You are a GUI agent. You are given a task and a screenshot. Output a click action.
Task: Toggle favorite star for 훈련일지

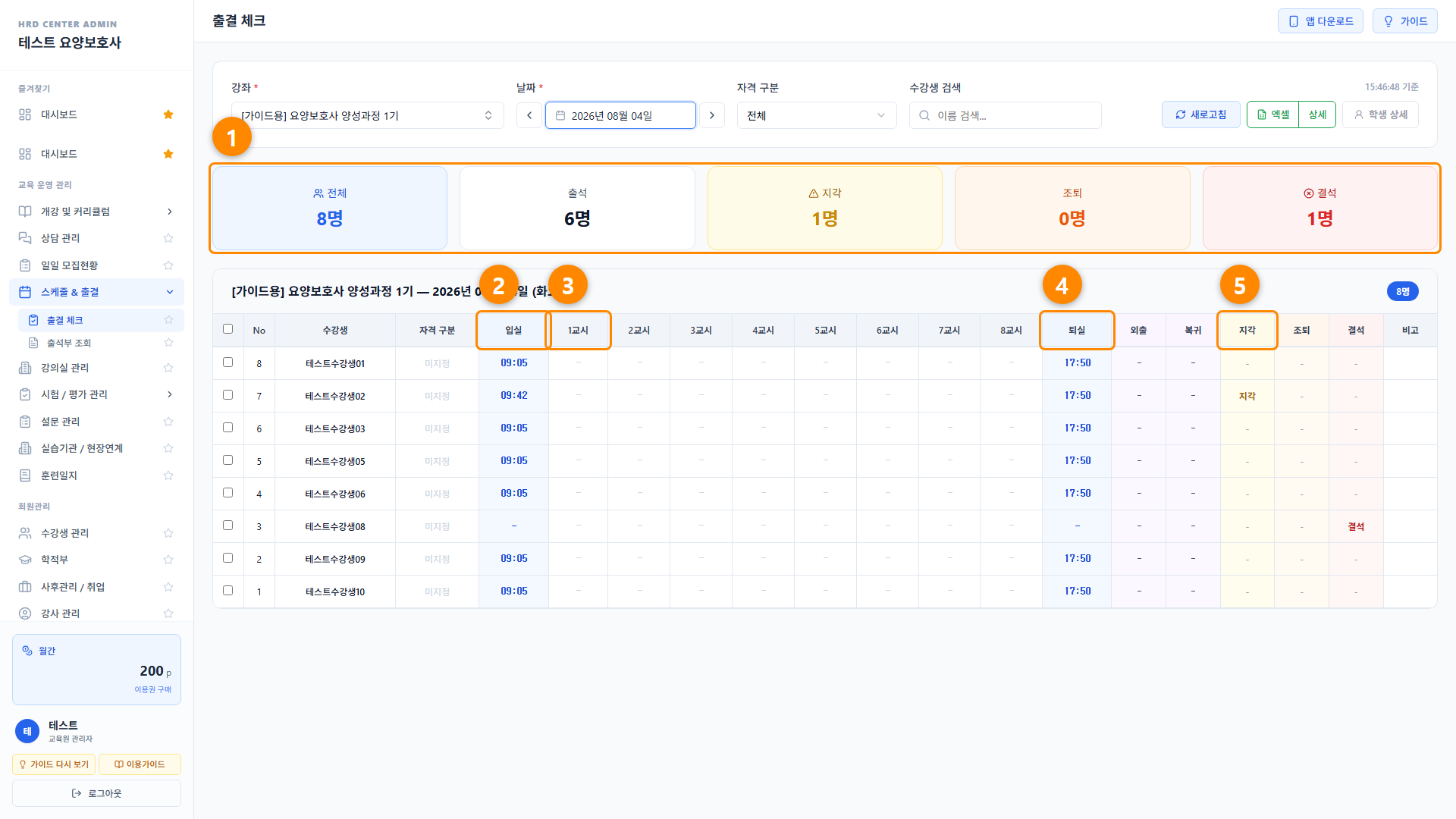(x=168, y=475)
